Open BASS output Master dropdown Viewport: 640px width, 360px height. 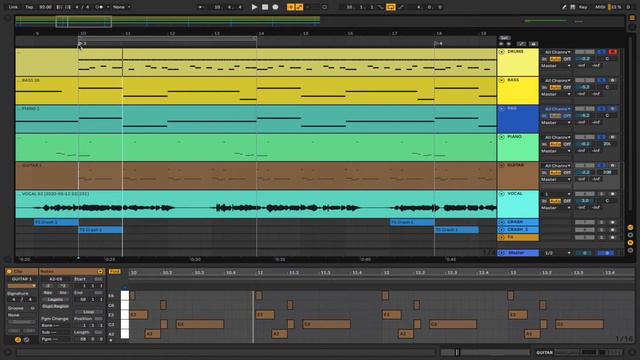[556, 94]
